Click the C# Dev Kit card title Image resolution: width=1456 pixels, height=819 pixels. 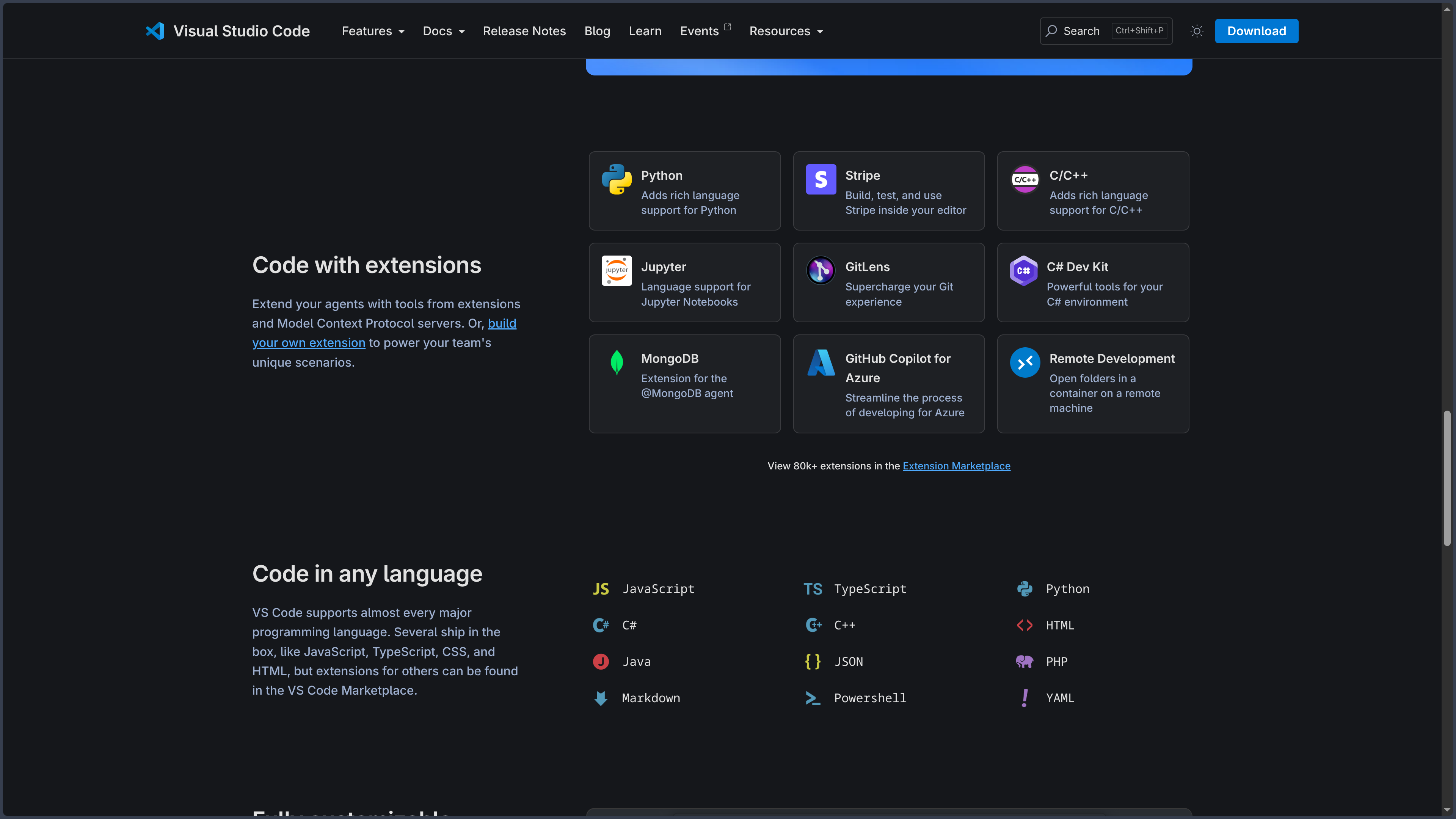click(x=1077, y=267)
